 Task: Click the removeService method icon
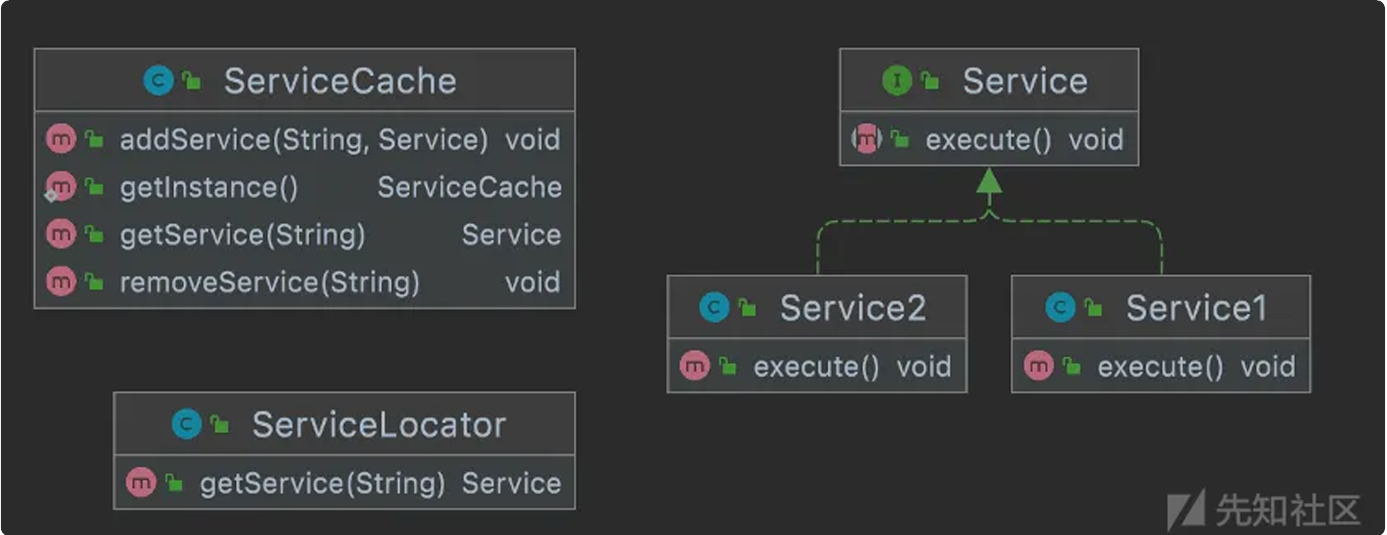(x=61, y=282)
